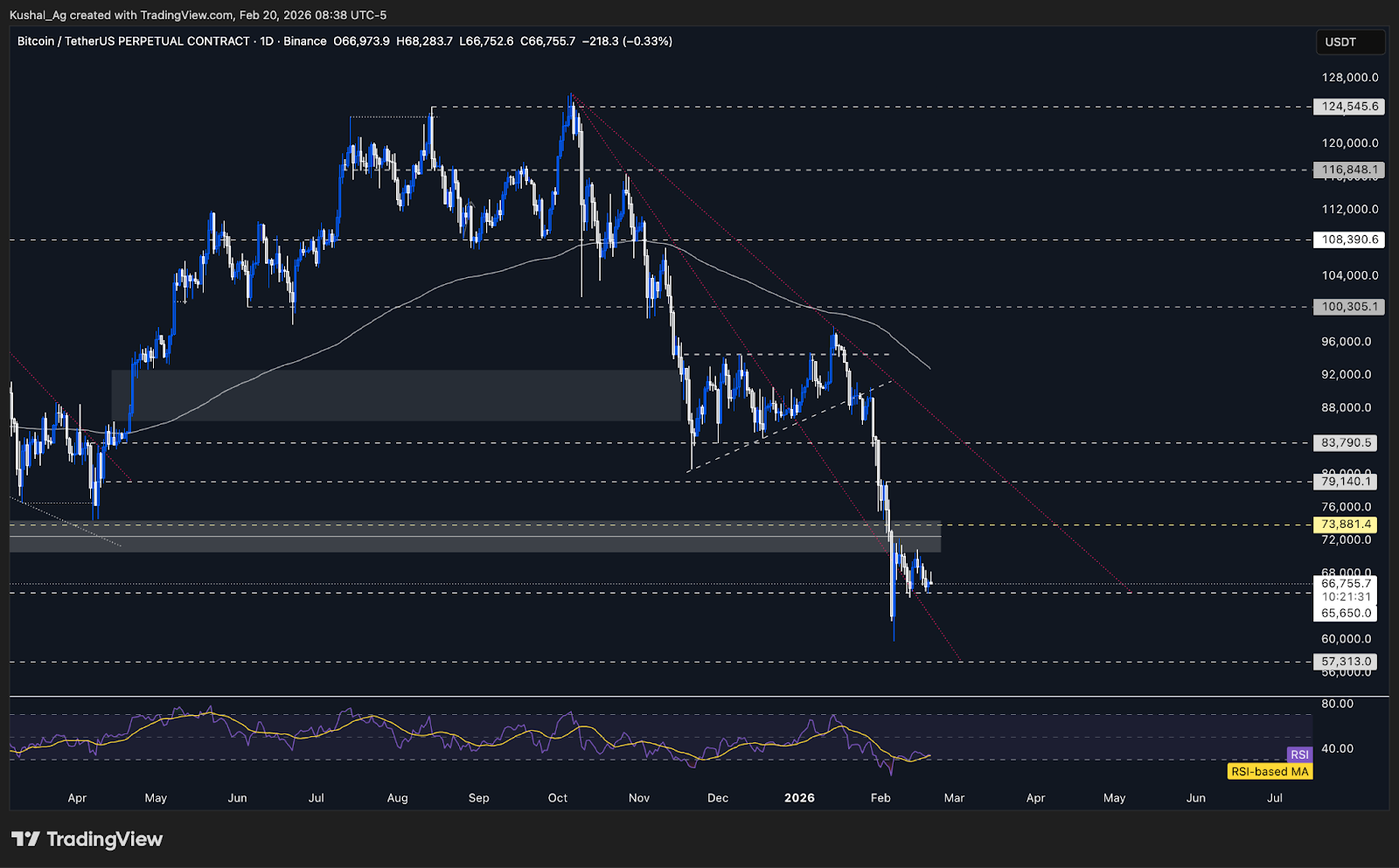
Task: Open the 1D timeframe selector
Action: pyautogui.click(x=267, y=41)
